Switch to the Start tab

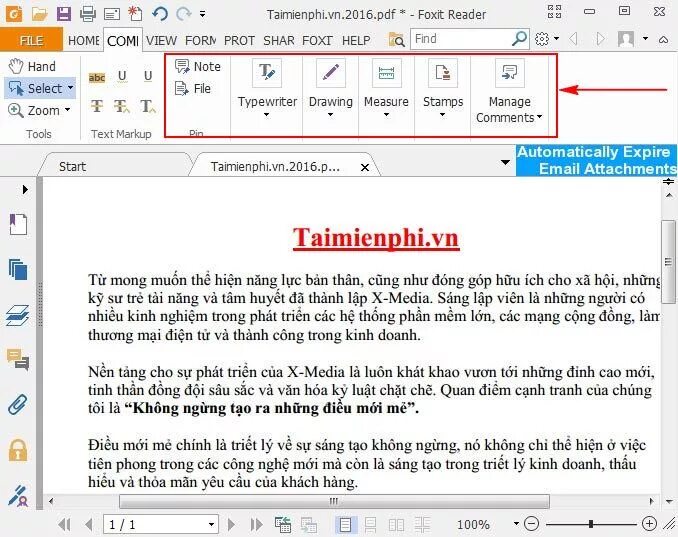click(x=73, y=166)
